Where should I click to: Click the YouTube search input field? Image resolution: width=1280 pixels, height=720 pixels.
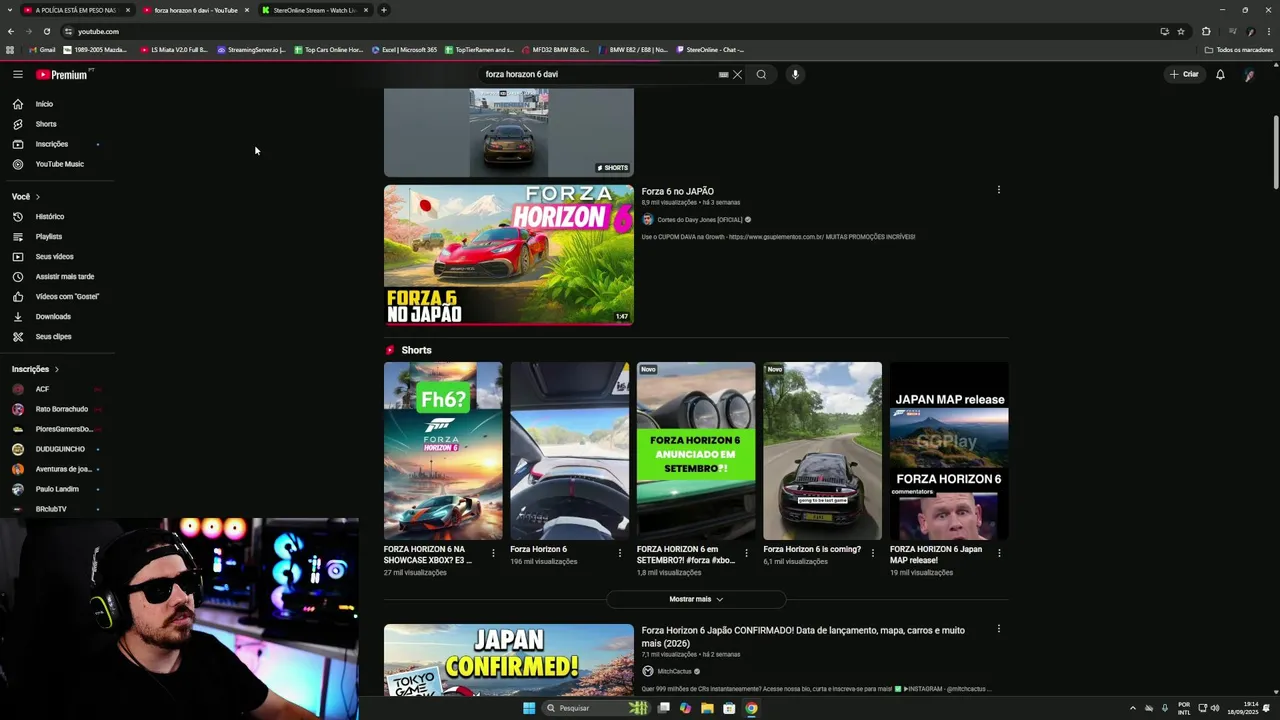[598, 74]
